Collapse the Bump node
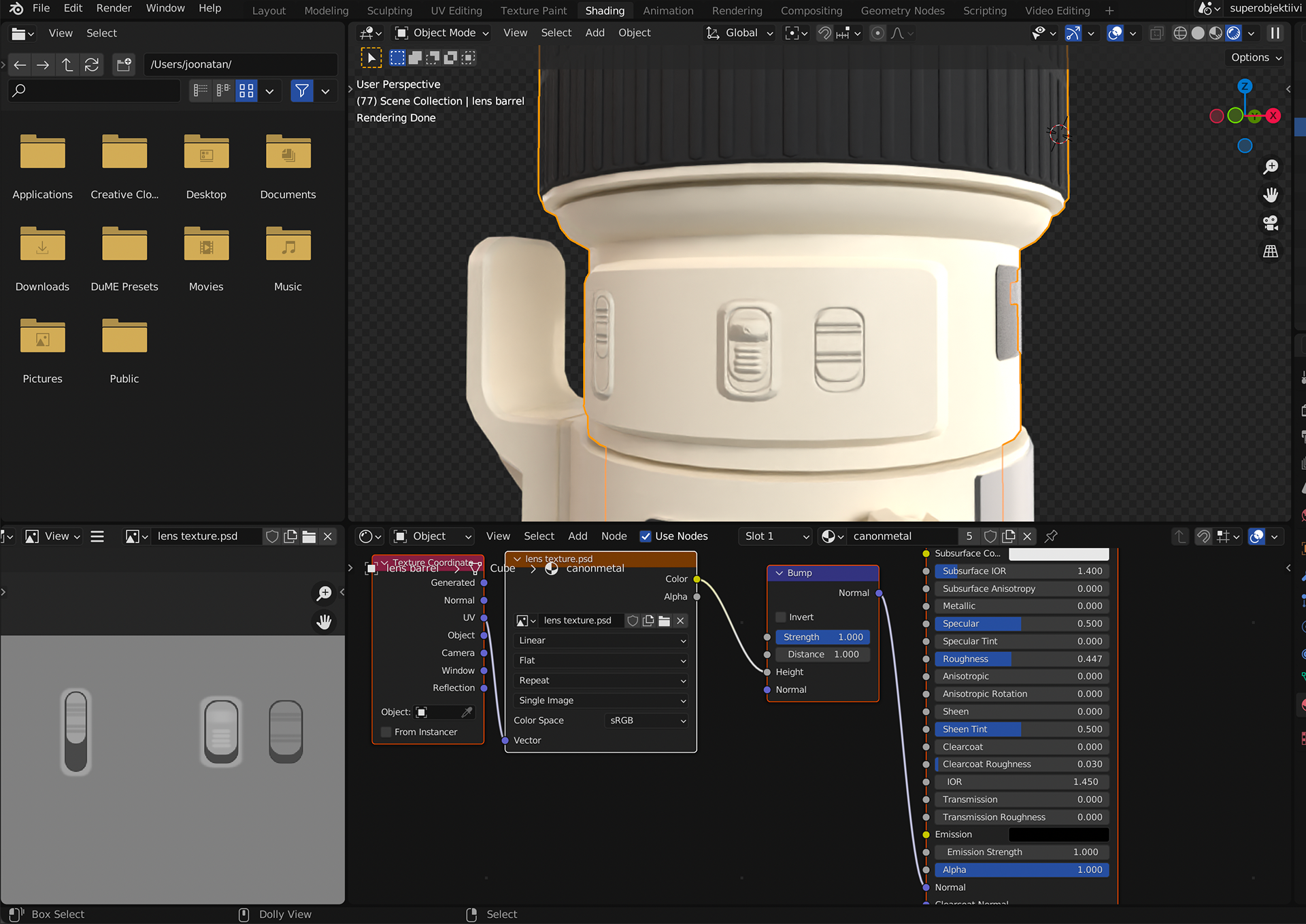Image resolution: width=1306 pixels, height=924 pixels. tap(780, 573)
